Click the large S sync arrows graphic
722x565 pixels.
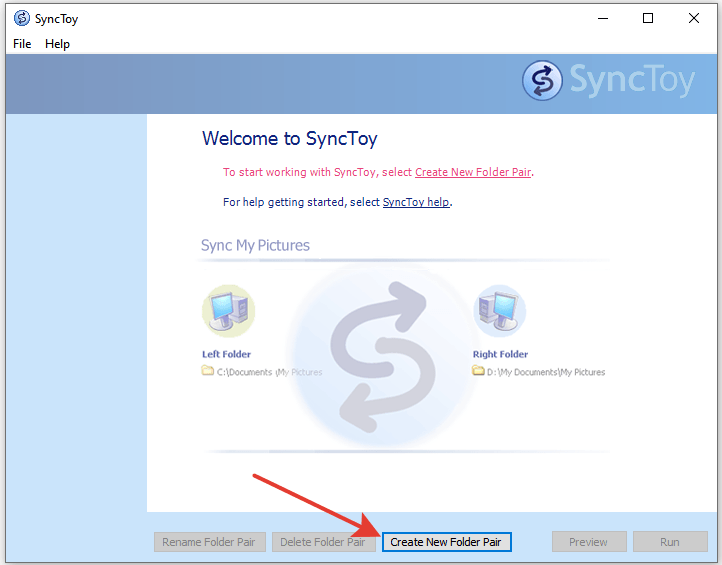point(383,357)
